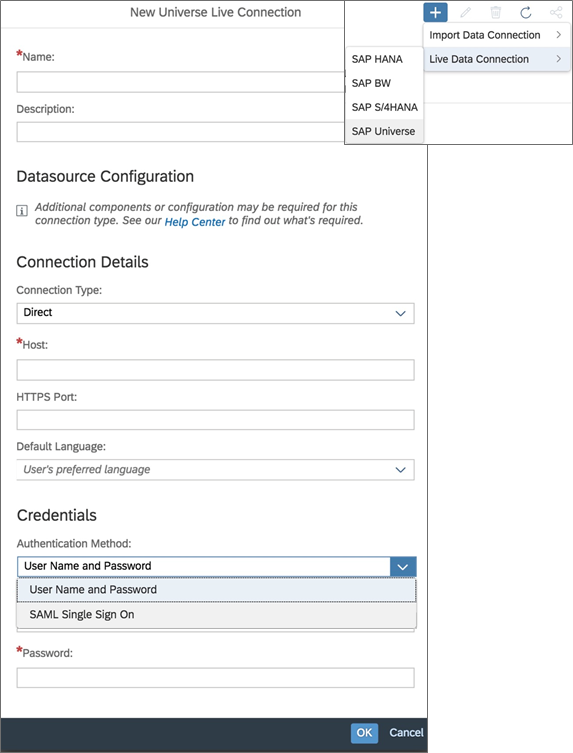Collapse the Authentication Method dropdown arrow

[403, 567]
